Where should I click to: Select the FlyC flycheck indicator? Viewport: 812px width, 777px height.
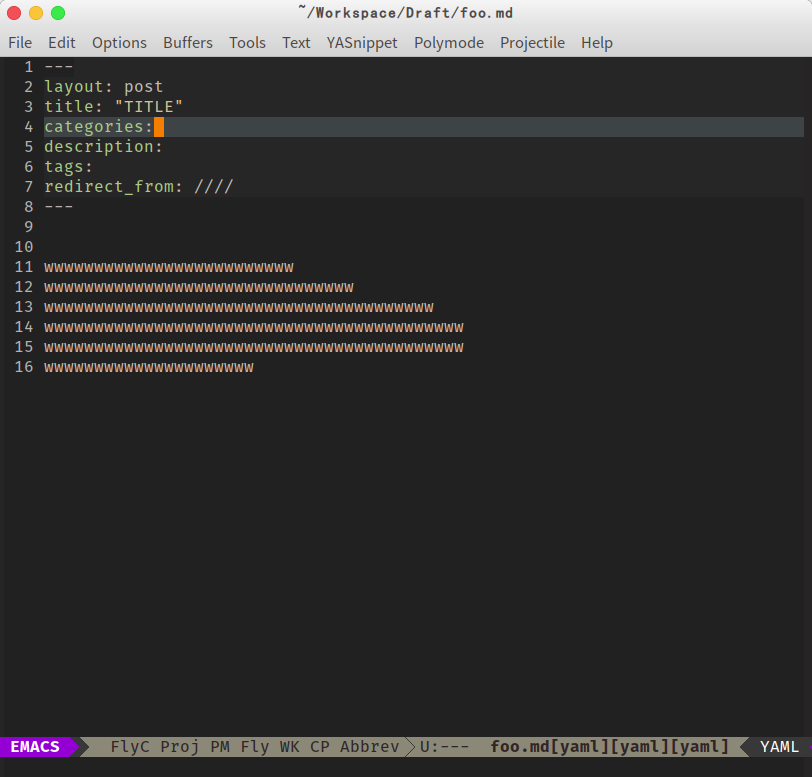click(128, 746)
